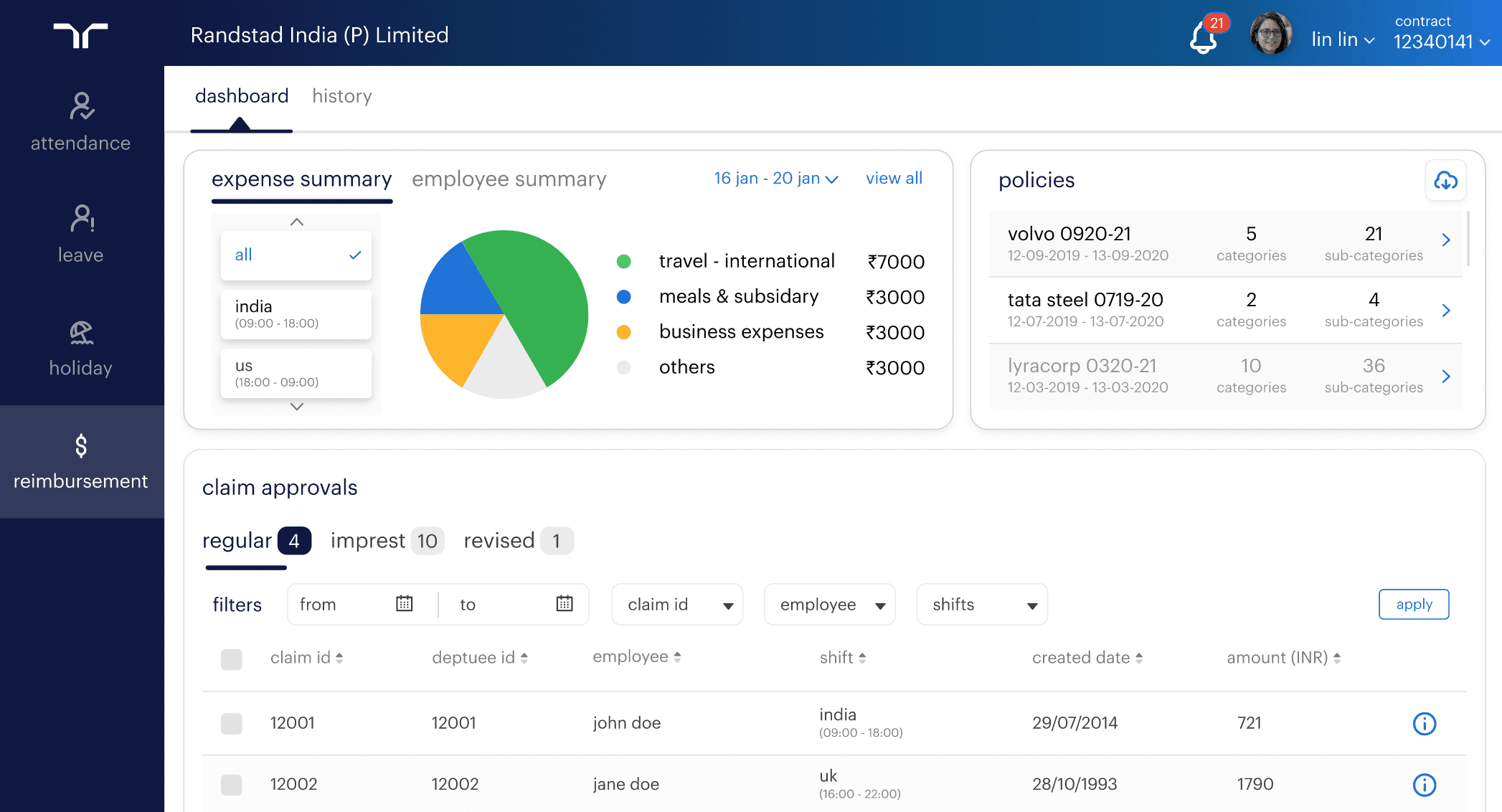Click the expense pie chart
The width and height of the screenshot is (1502, 812).
point(504,314)
